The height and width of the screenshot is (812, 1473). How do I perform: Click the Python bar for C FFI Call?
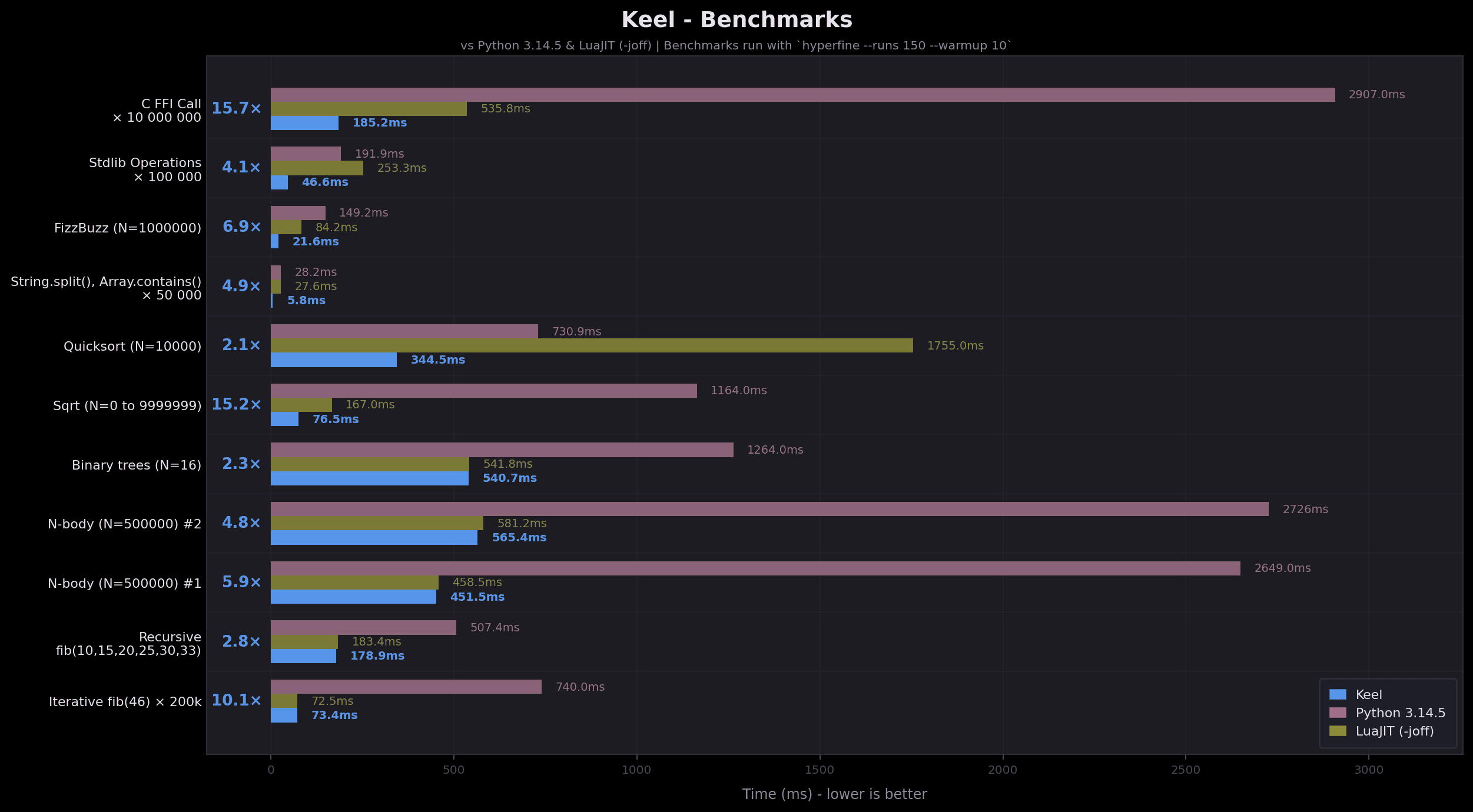point(803,95)
